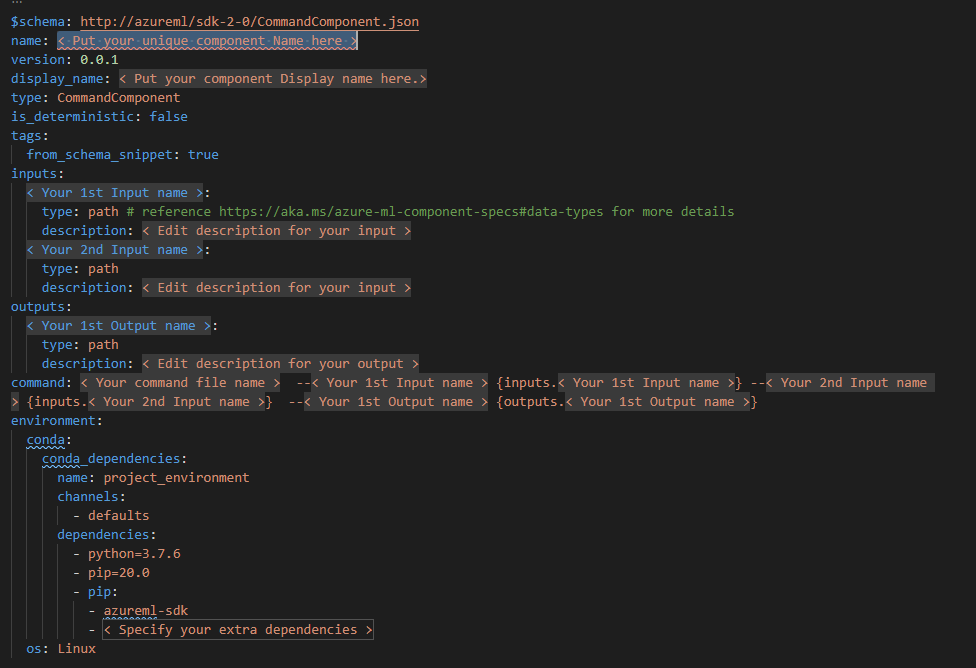
Task: Click the defaults channel entry
Action: click(x=118, y=515)
